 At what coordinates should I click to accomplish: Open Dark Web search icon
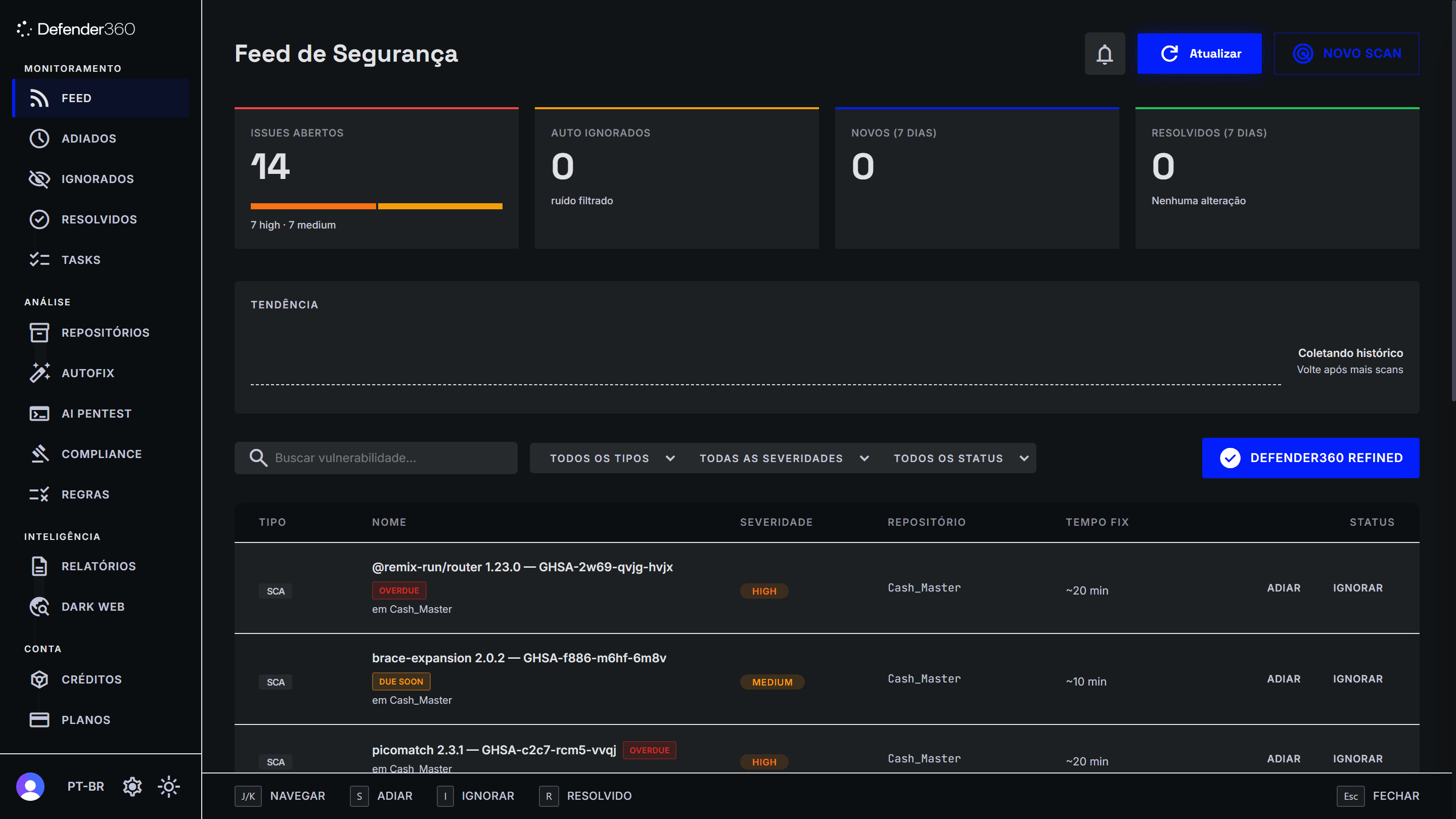[x=39, y=607]
